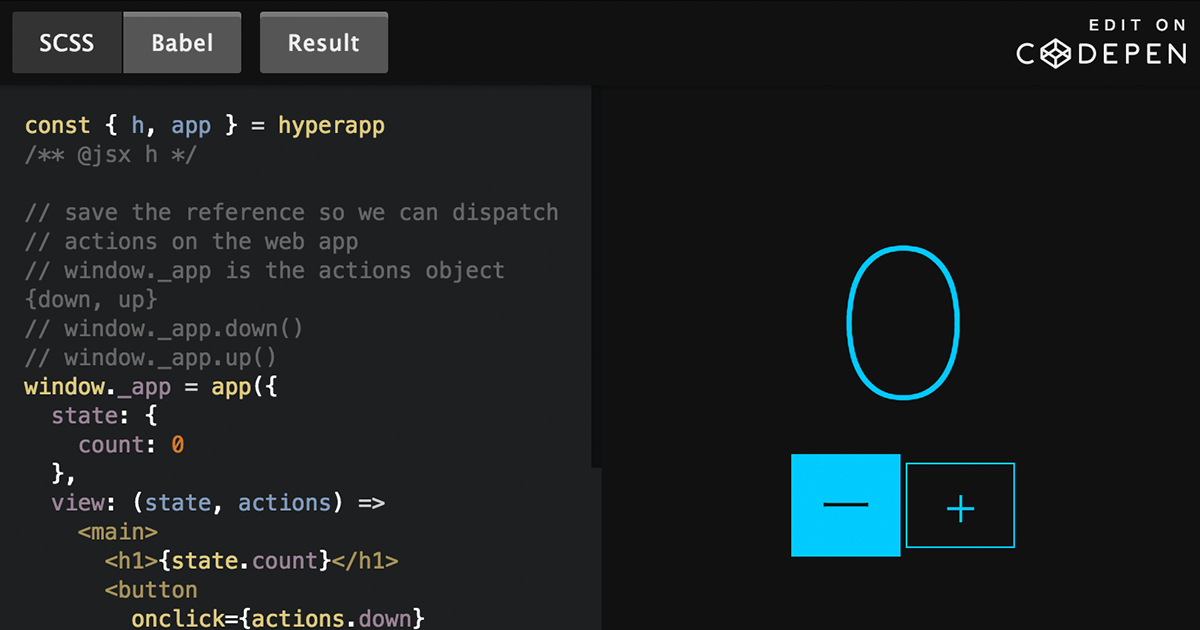Click the '<main>' tag in code
The image size is (1200, 630).
[117, 532]
